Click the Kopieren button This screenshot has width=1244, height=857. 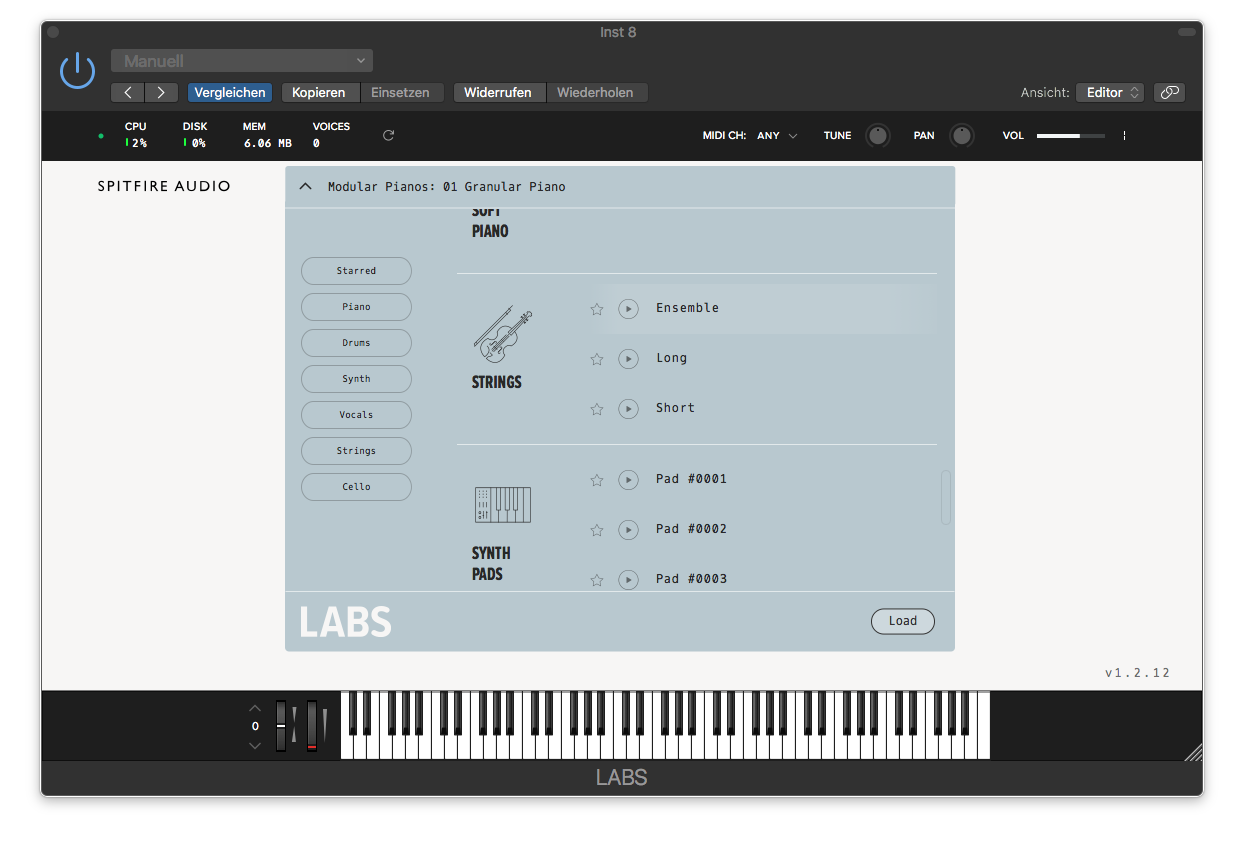point(319,92)
